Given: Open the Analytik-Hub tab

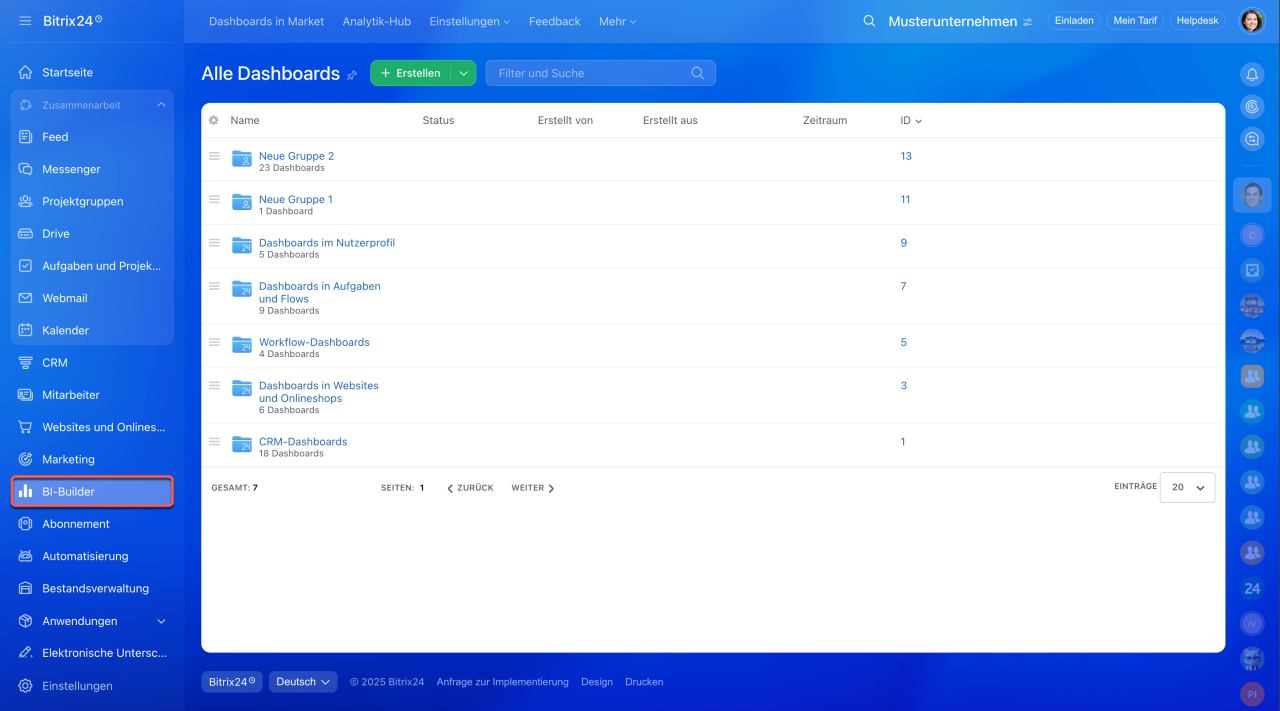Looking at the screenshot, I should (376, 21).
